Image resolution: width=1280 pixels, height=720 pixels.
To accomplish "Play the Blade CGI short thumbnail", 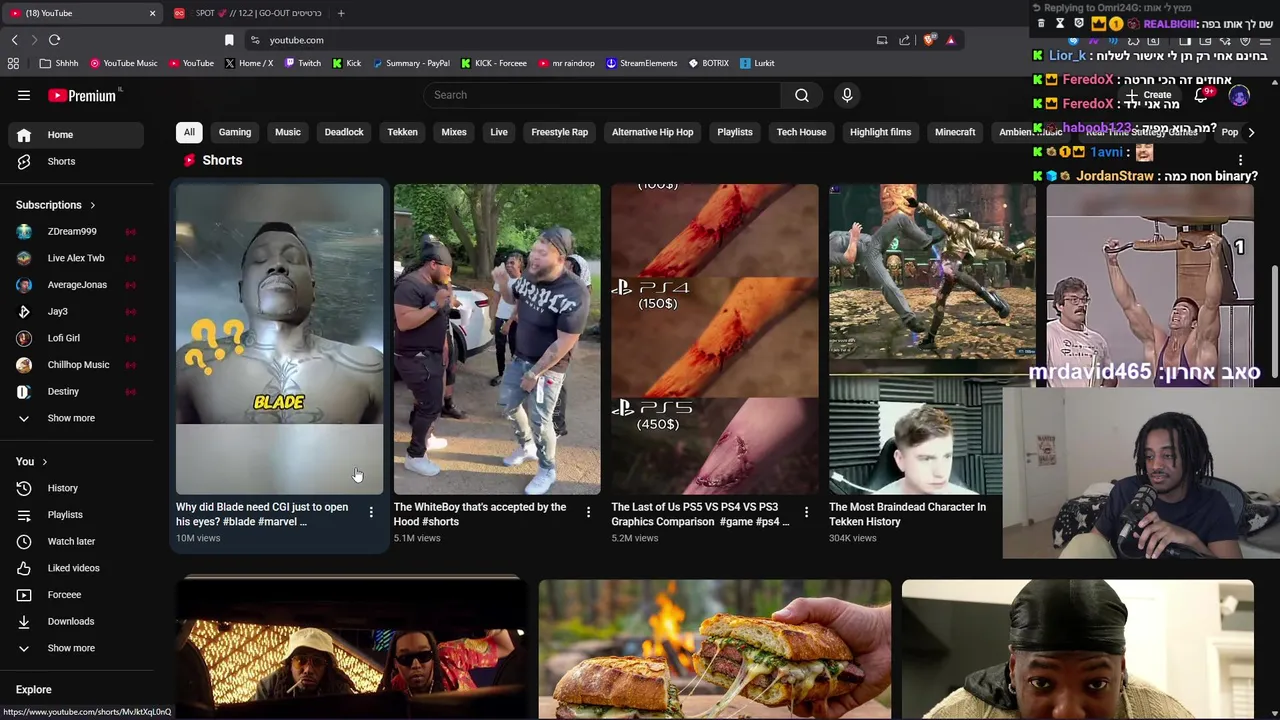I will (279, 339).
